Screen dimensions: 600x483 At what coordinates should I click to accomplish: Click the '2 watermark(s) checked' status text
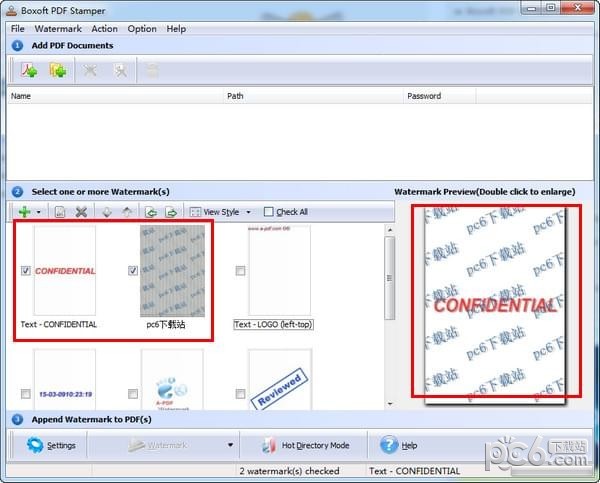pos(289,471)
